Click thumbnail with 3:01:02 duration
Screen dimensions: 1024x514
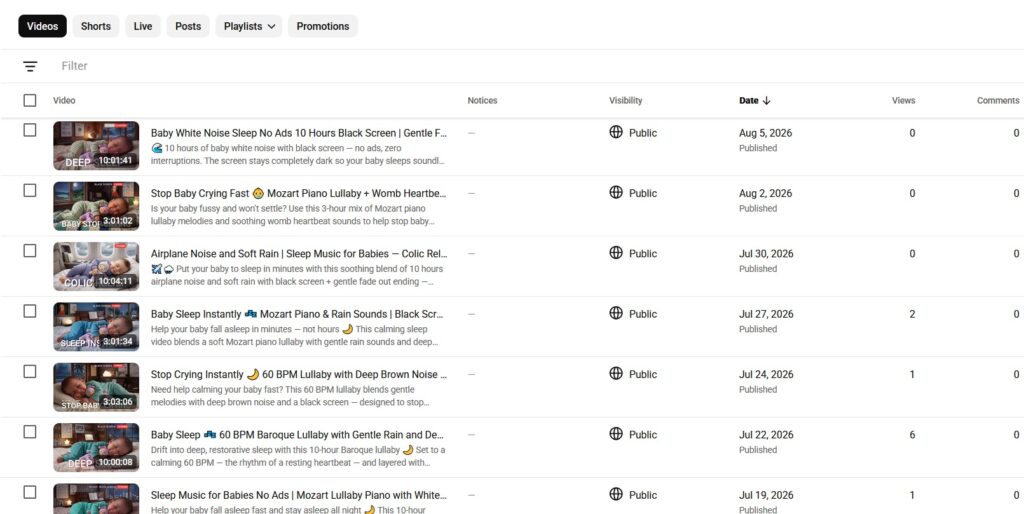click(x=96, y=206)
